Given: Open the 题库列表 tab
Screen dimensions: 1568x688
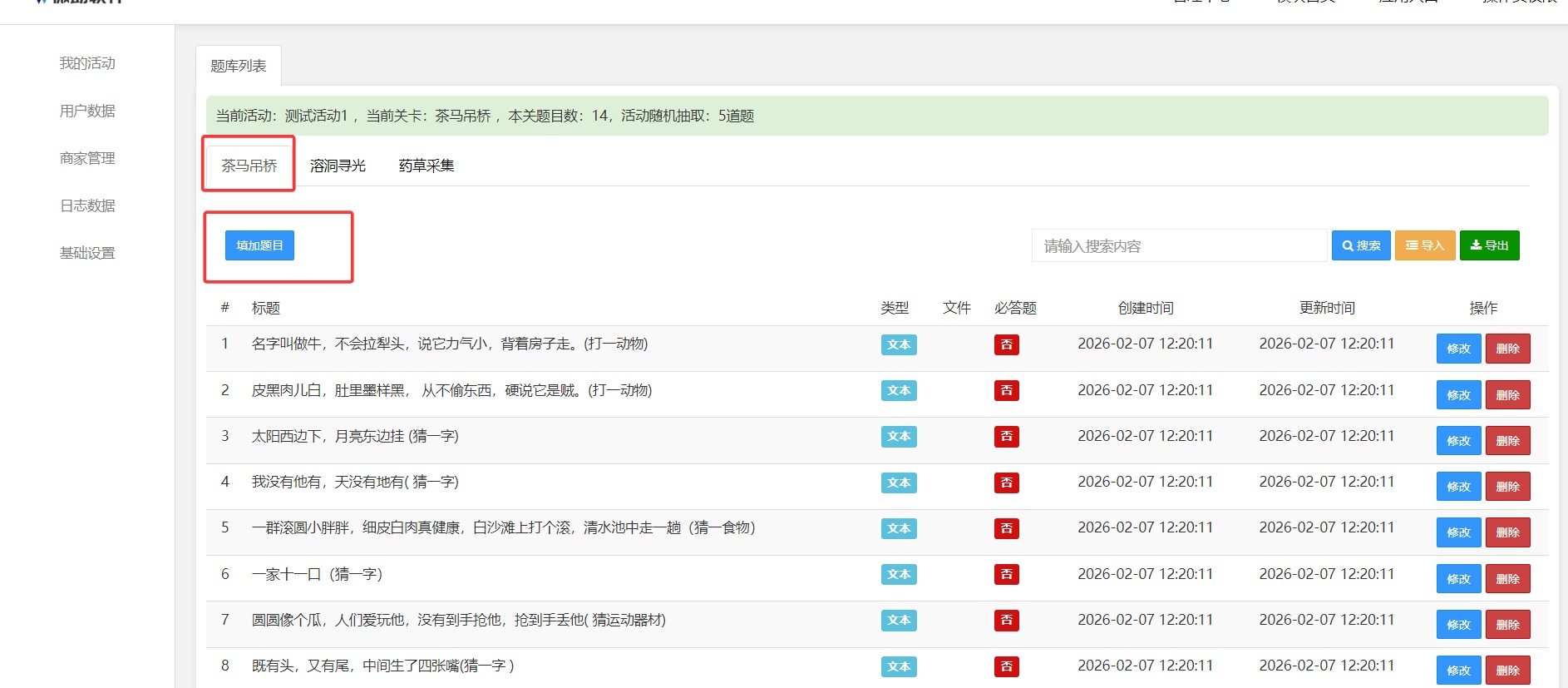Looking at the screenshot, I should click(239, 66).
